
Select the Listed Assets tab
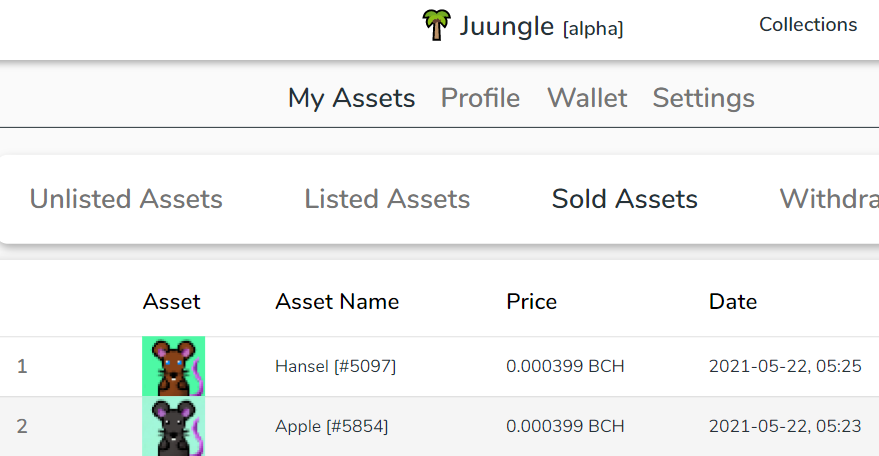click(387, 199)
